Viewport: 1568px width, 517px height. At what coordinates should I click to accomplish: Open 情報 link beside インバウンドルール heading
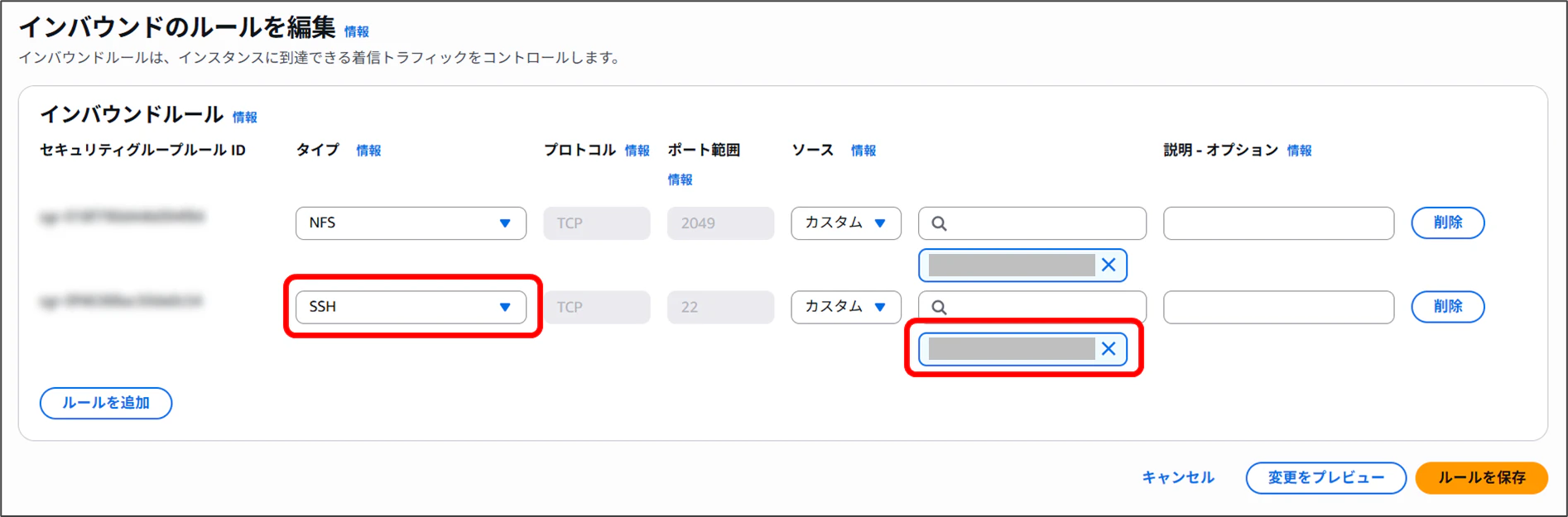point(245,117)
